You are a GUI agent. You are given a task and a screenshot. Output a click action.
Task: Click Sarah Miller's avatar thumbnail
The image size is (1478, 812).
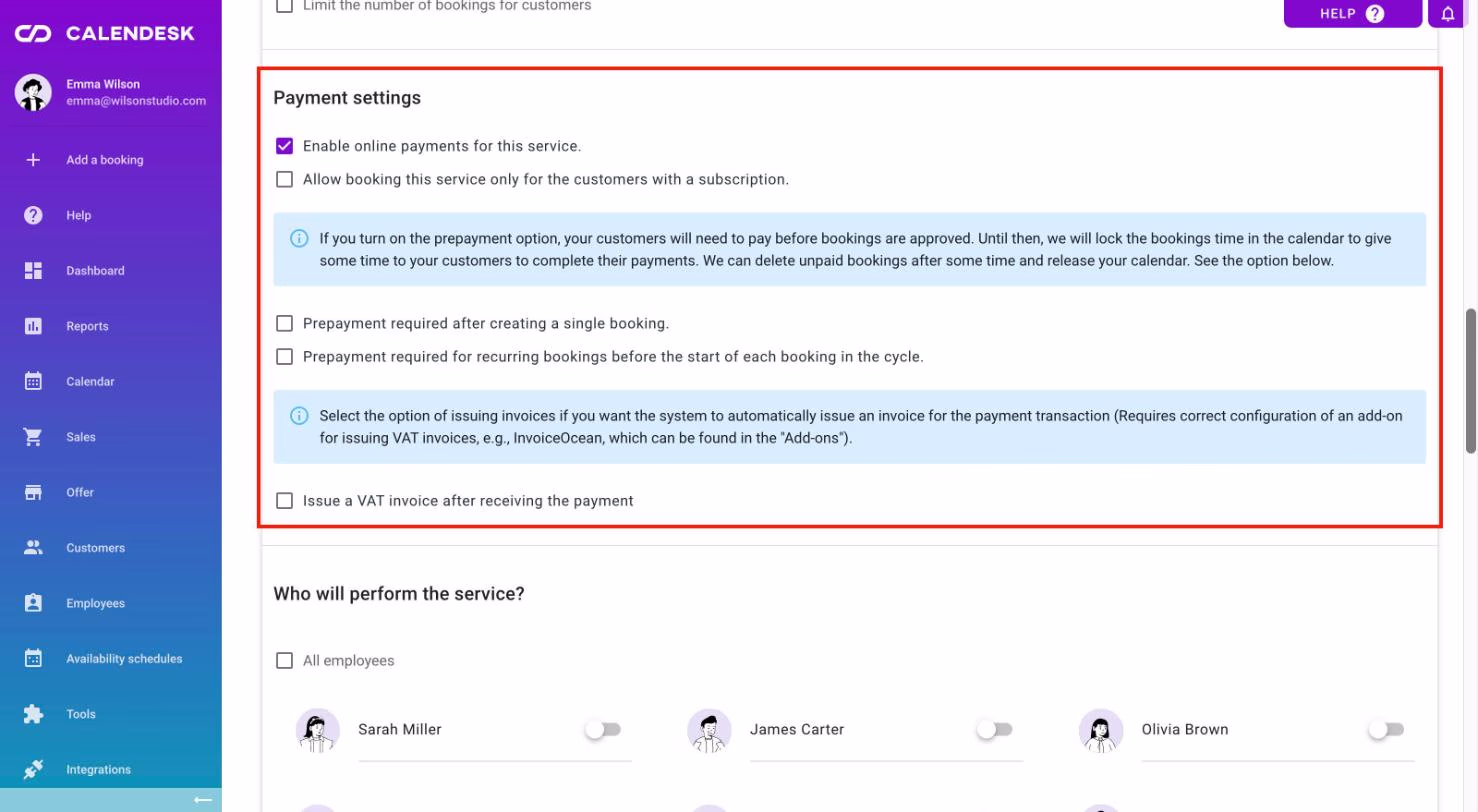[318, 730]
